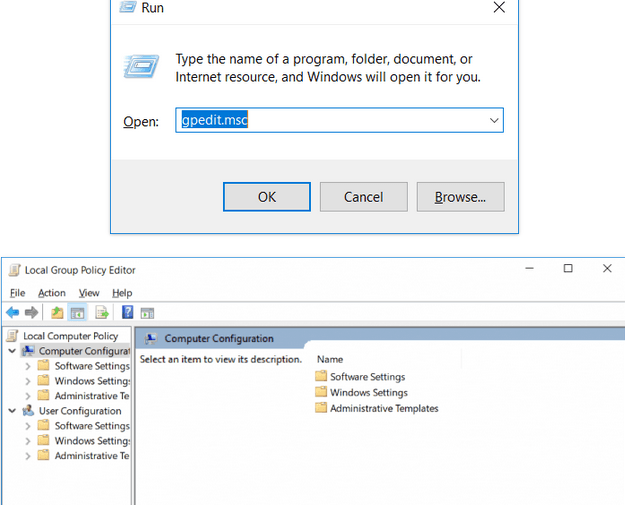Open the File menu
Image resolution: width=625 pixels, height=505 pixels.
pos(18,293)
